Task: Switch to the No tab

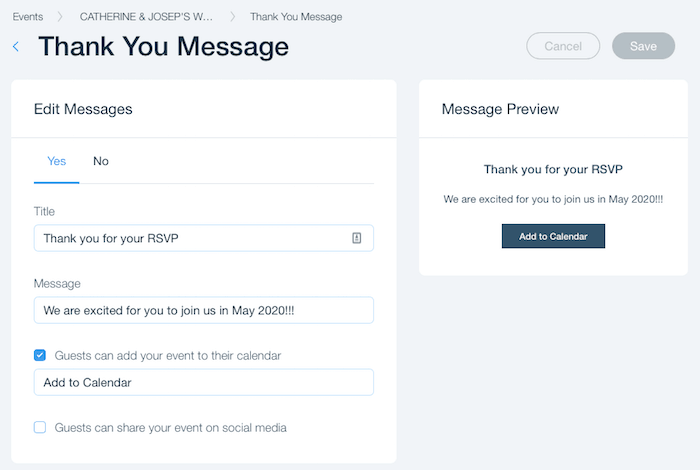Action: (101, 161)
